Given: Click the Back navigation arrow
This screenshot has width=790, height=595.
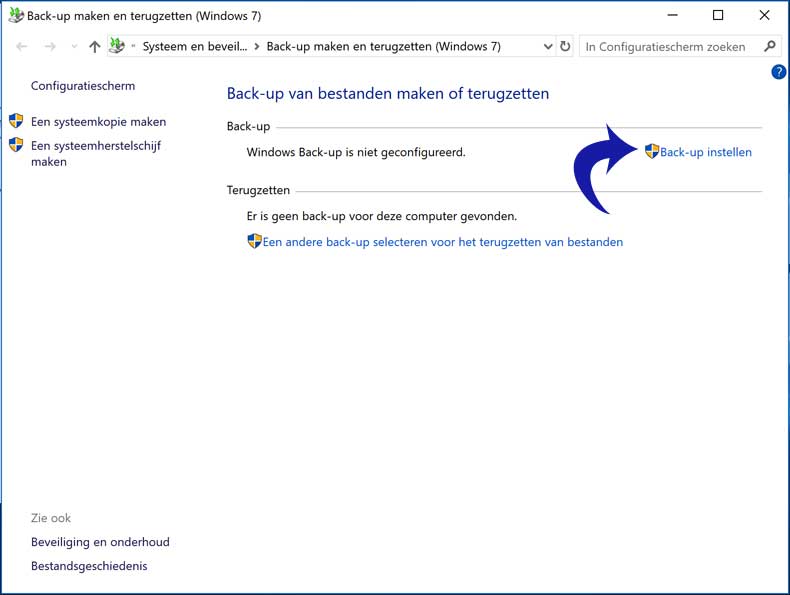Looking at the screenshot, I should coord(22,47).
